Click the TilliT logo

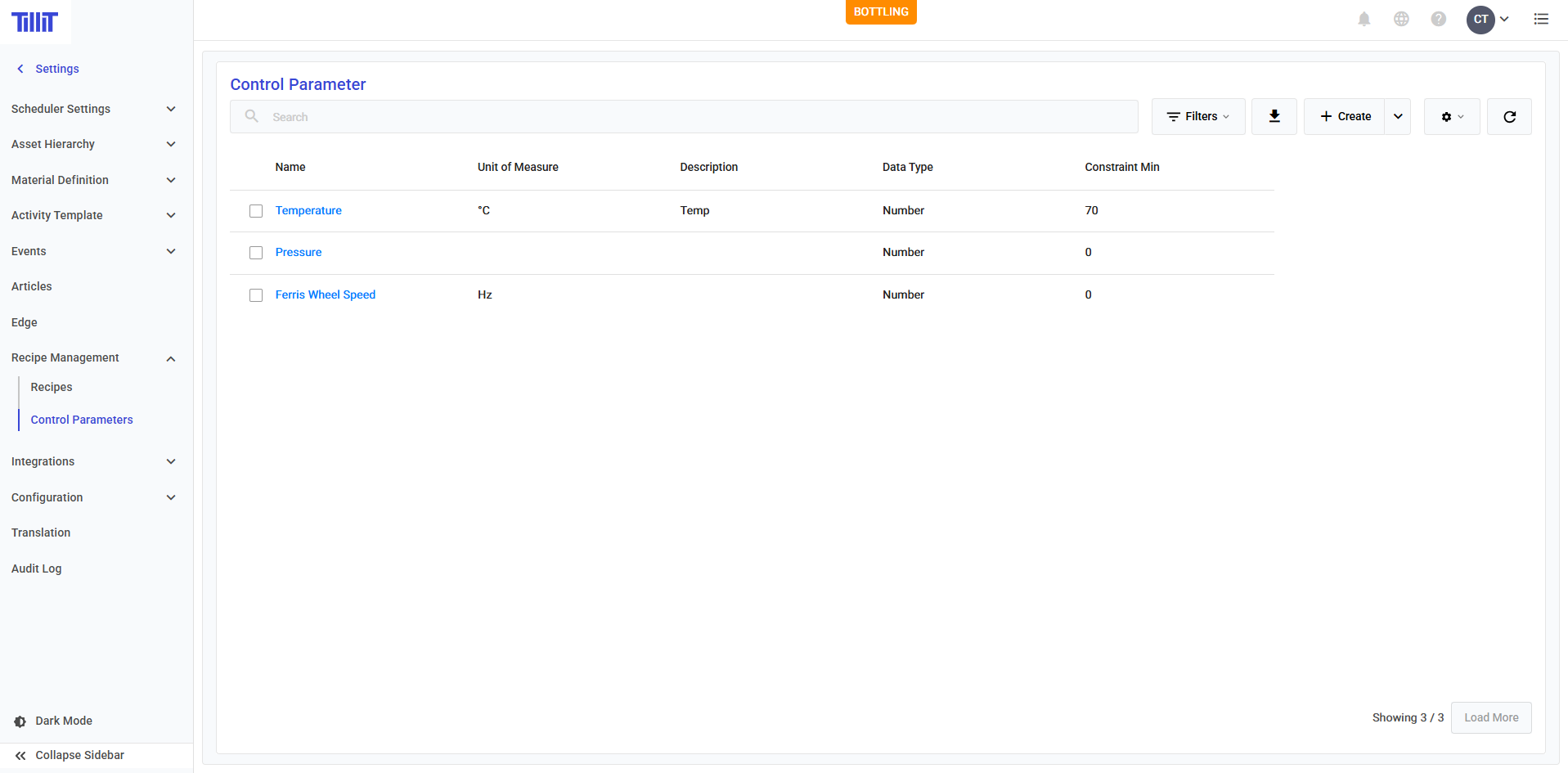pos(35,21)
